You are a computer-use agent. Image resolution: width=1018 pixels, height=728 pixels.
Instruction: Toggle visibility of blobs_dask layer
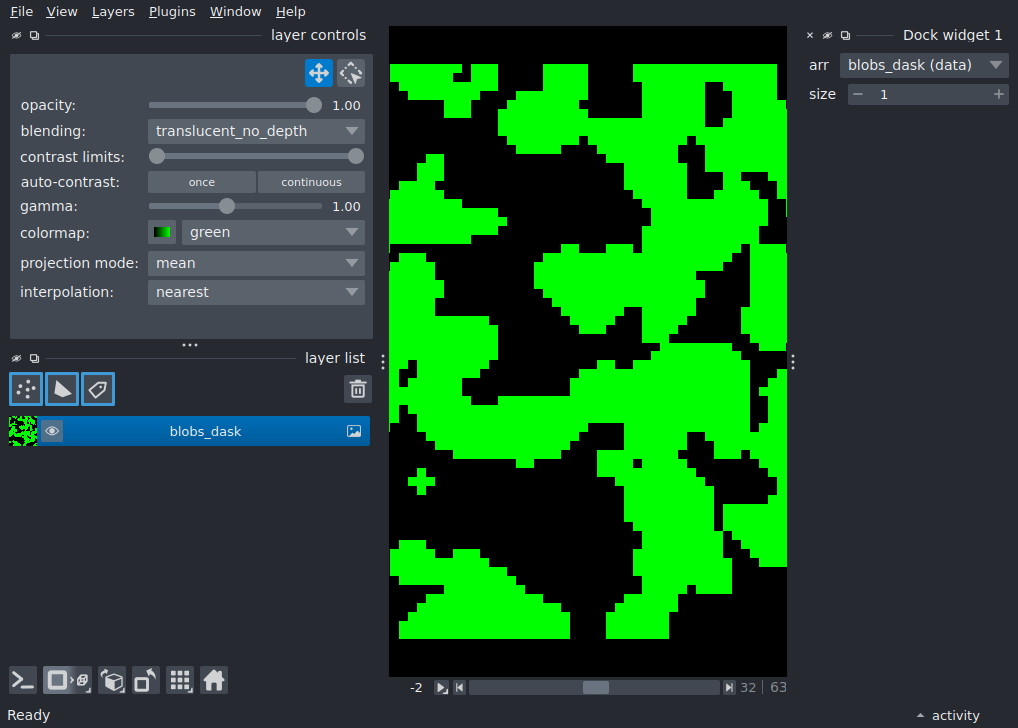(x=53, y=431)
